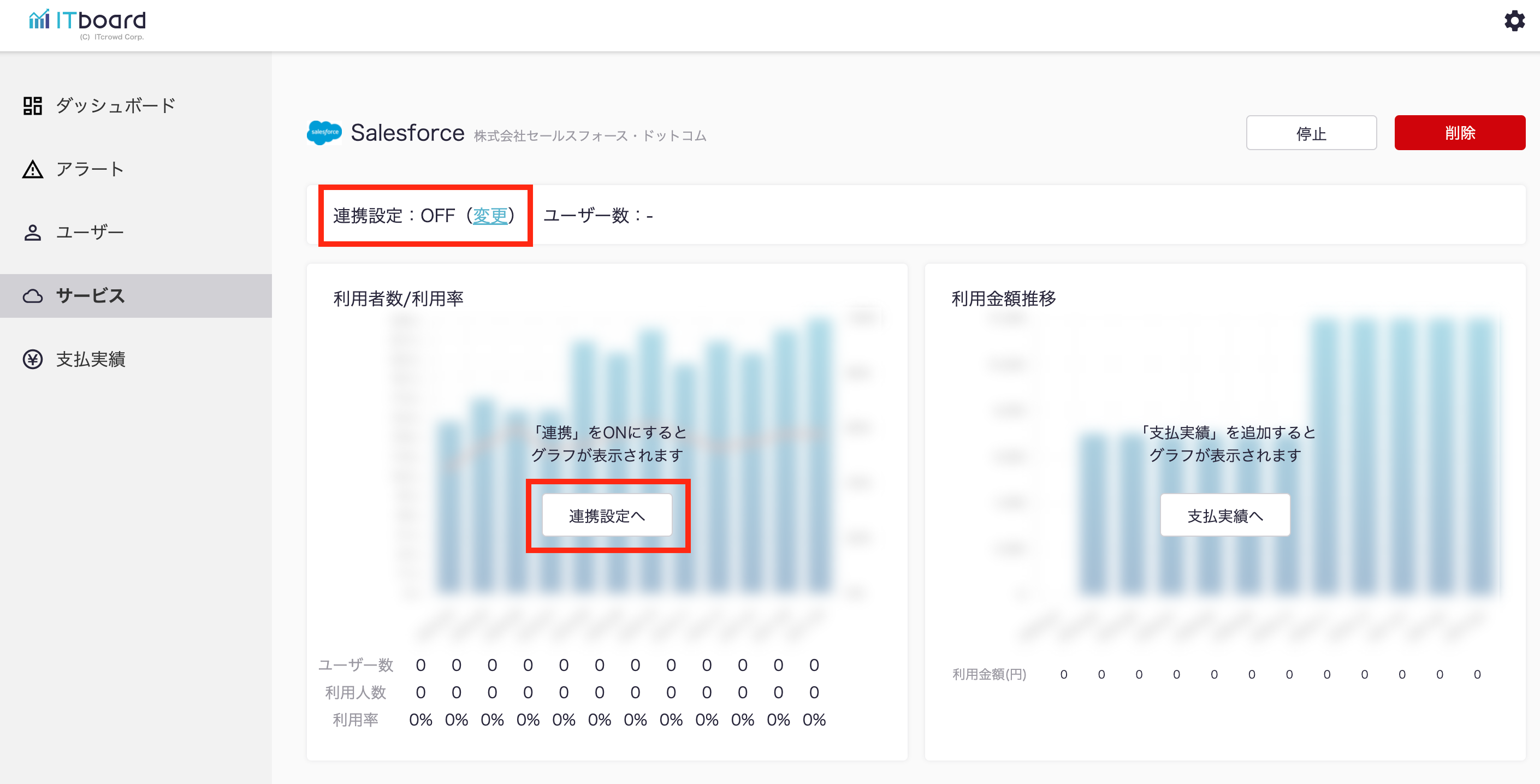1540x784 pixels.
Task: Click the 支払実績へ button
Action: click(1225, 515)
